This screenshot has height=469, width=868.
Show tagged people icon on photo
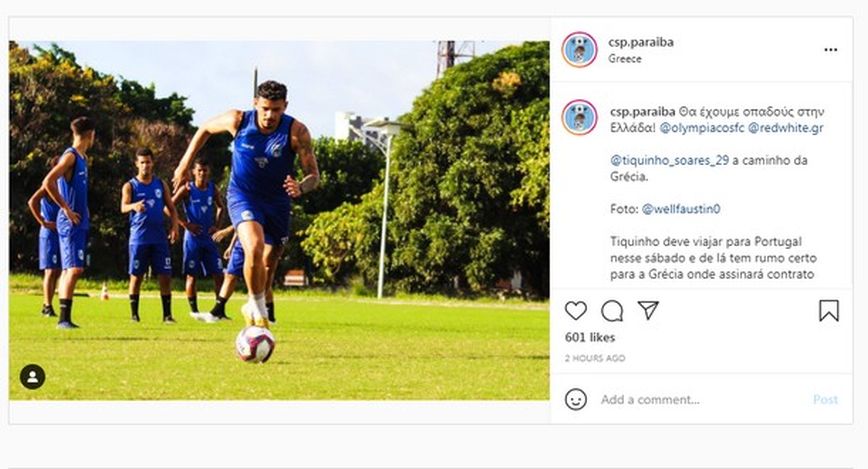tap(32, 377)
